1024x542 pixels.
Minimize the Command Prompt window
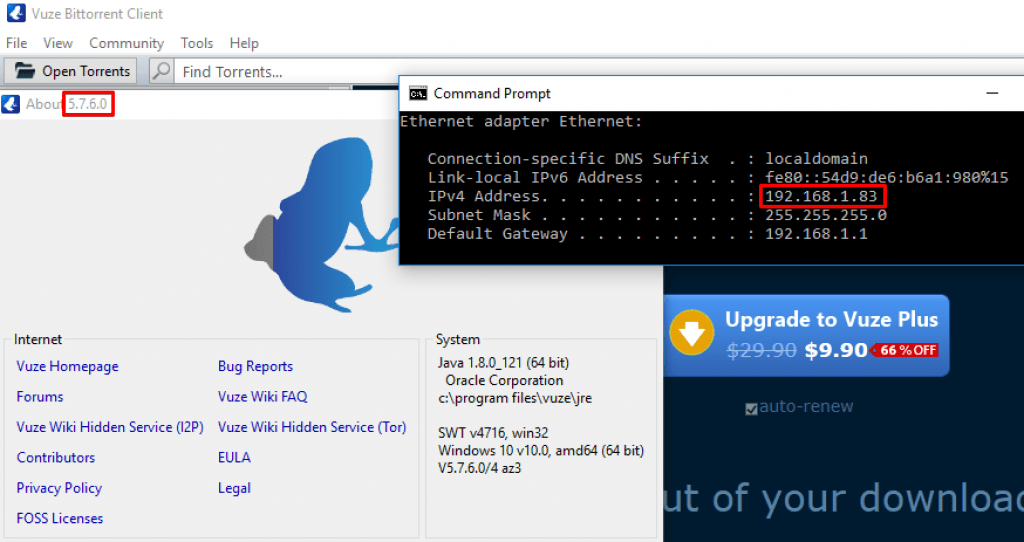point(992,93)
